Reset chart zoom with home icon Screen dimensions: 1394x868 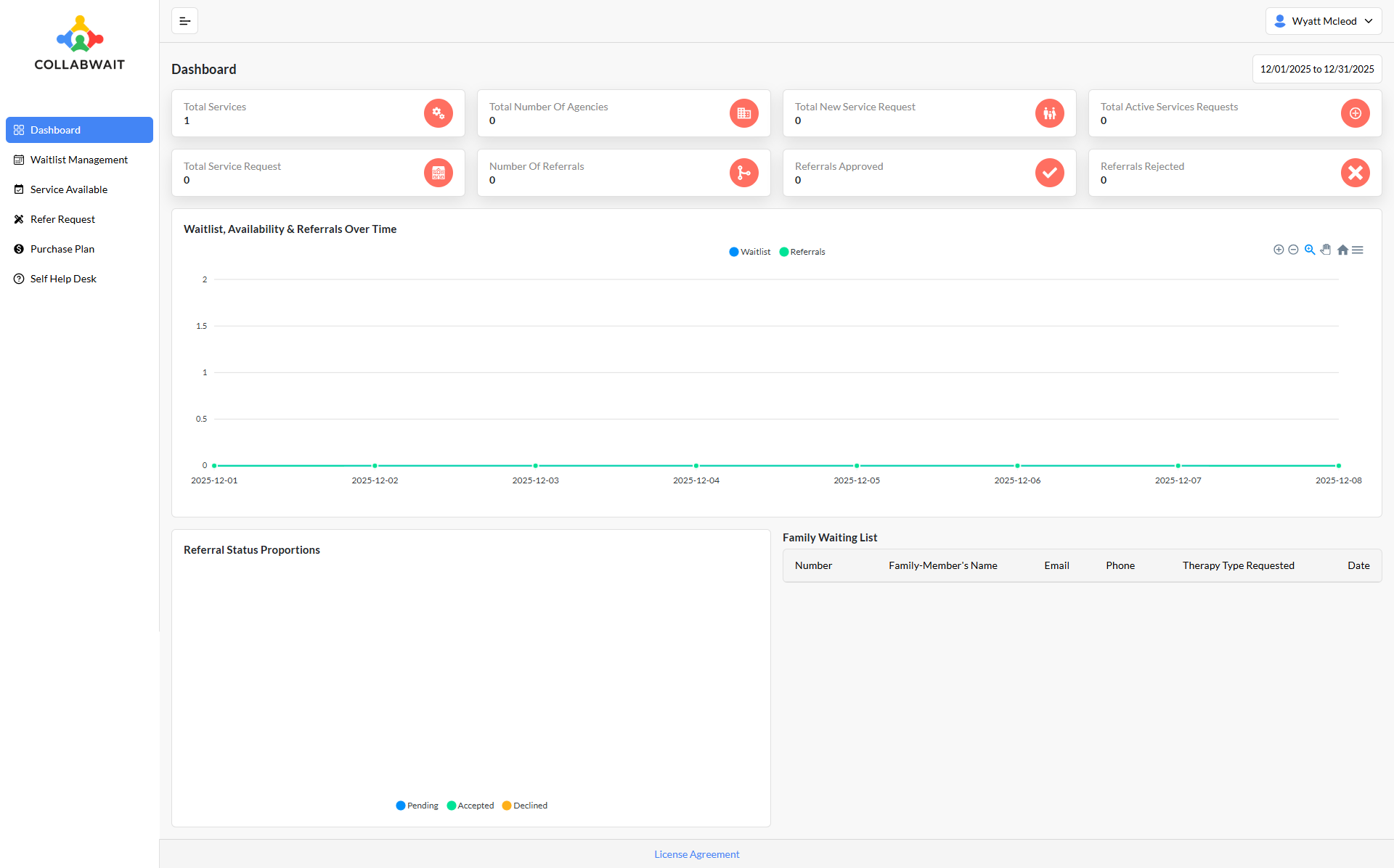coord(1342,250)
